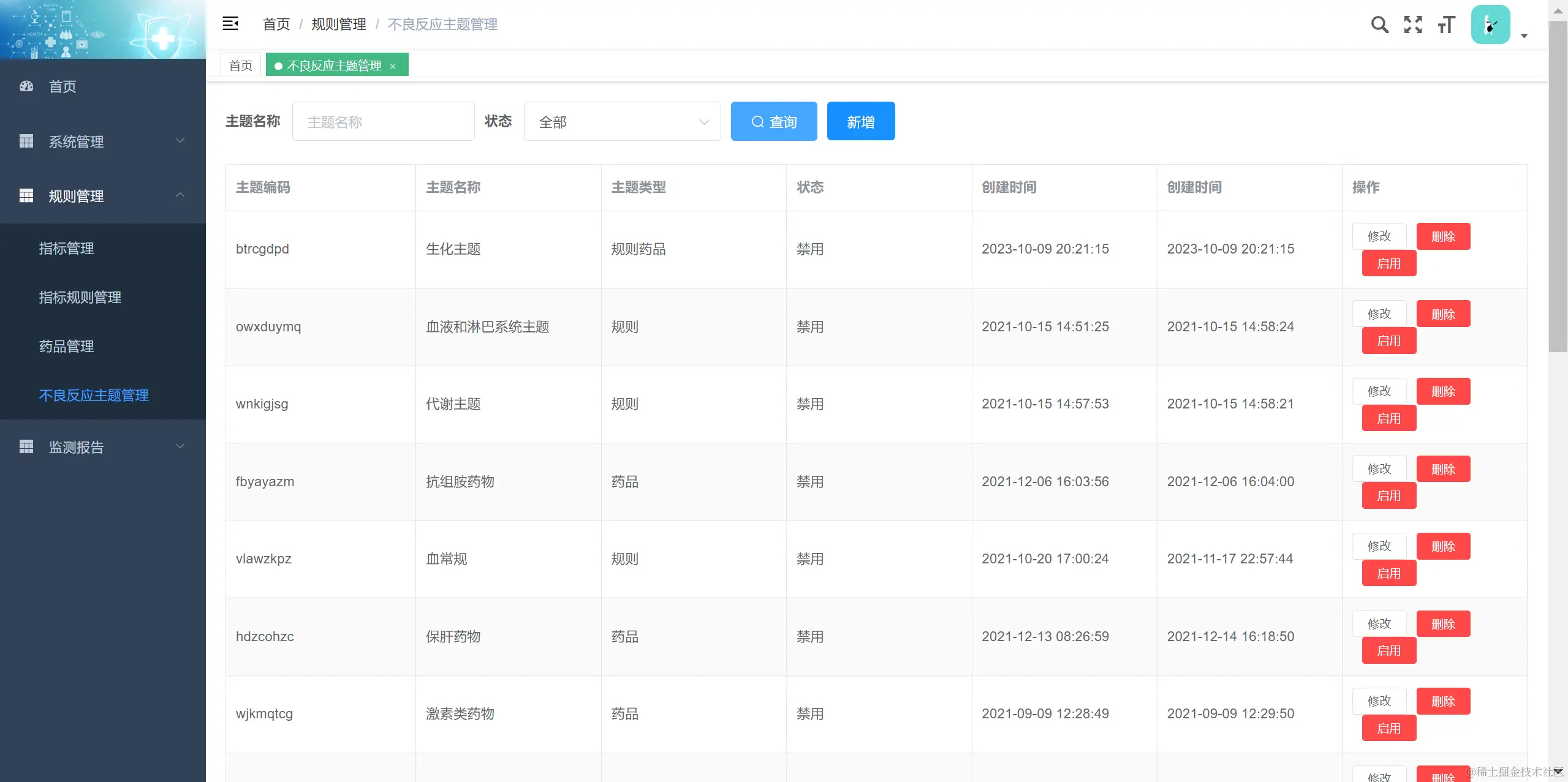The height and width of the screenshot is (782, 1568).
Task: Enable the 血常规 theme via 启用
Action: click(x=1388, y=573)
